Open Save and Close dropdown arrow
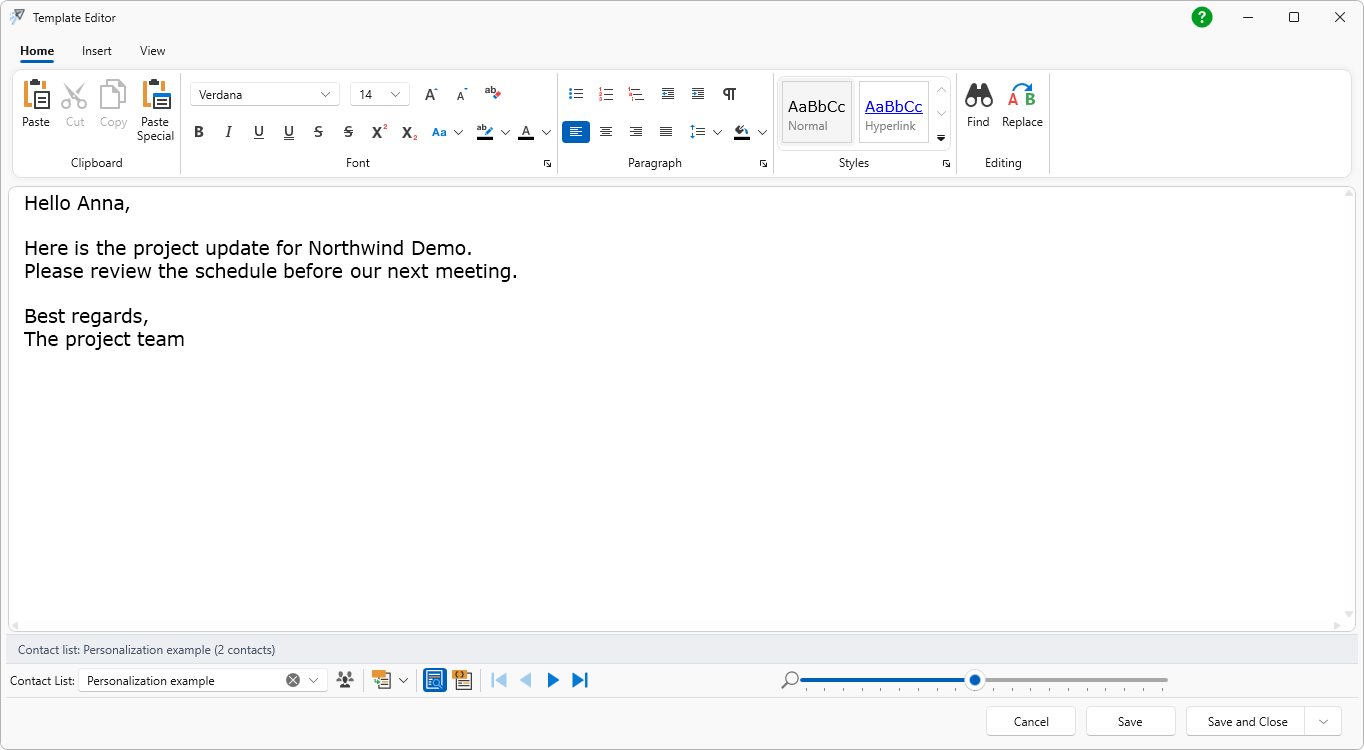1364x750 pixels. pos(1323,721)
